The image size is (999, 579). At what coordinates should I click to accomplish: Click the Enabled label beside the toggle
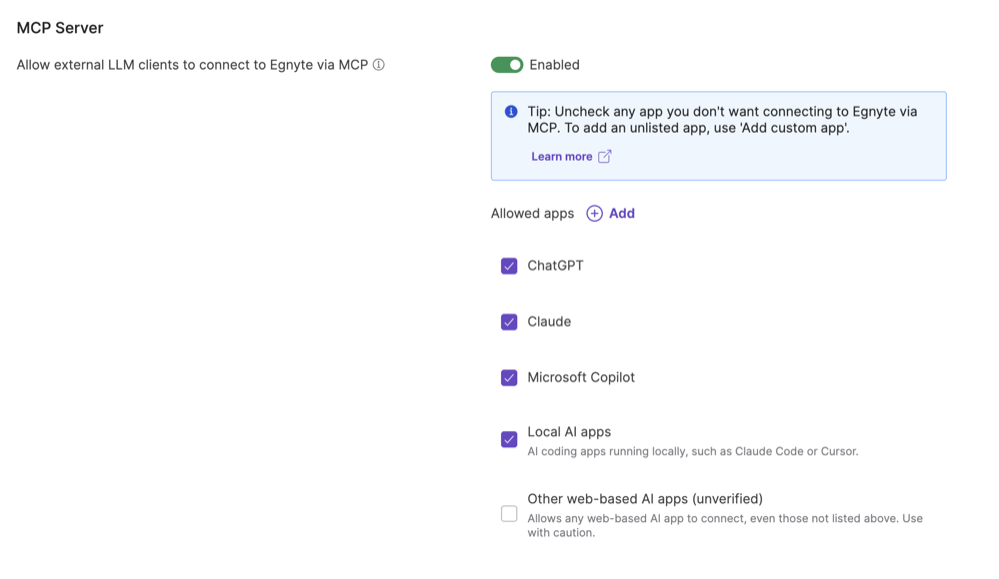coord(554,65)
